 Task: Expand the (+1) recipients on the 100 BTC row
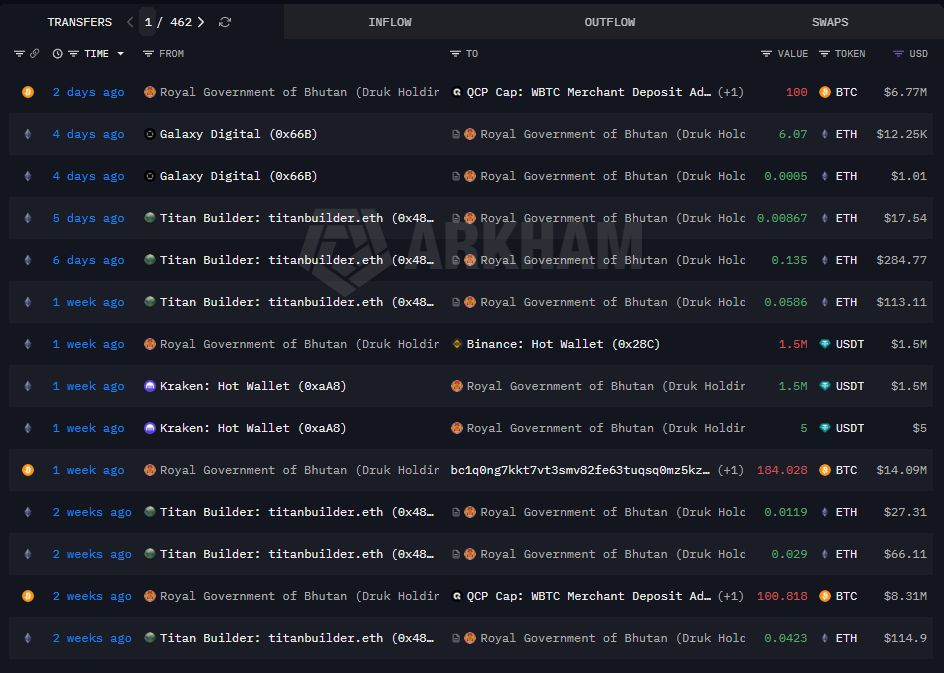click(731, 92)
